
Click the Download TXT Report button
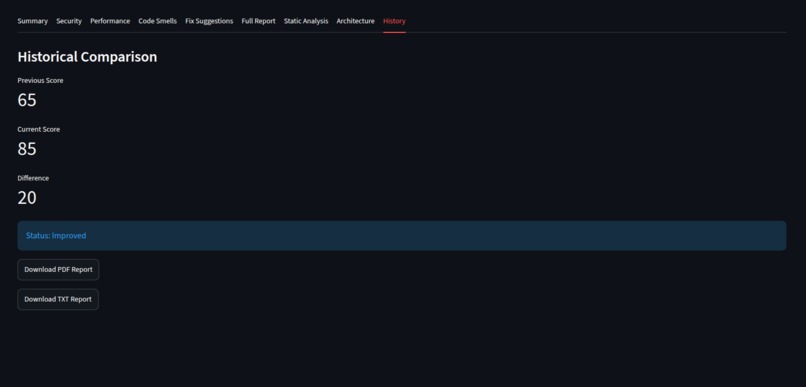[58, 300]
